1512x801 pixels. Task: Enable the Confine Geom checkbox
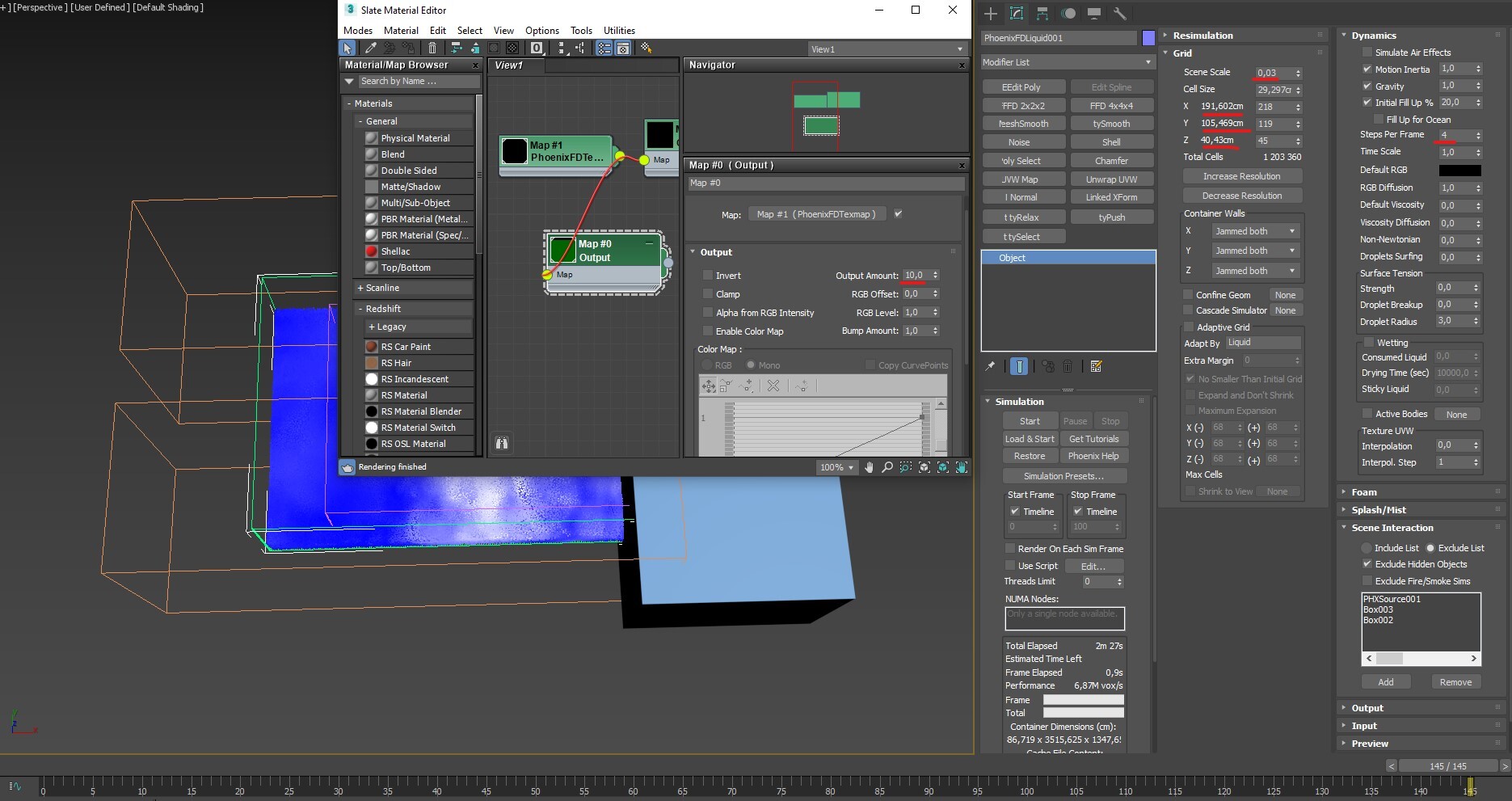click(x=1188, y=295)
